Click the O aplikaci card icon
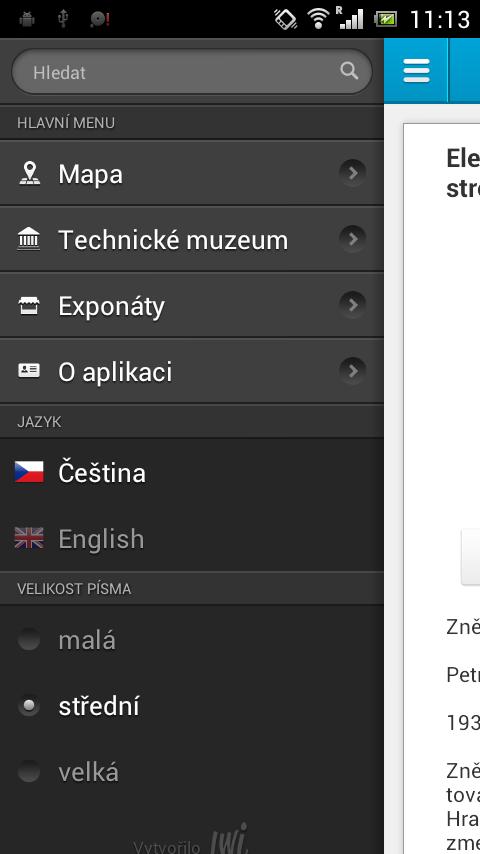 point(29,371)
